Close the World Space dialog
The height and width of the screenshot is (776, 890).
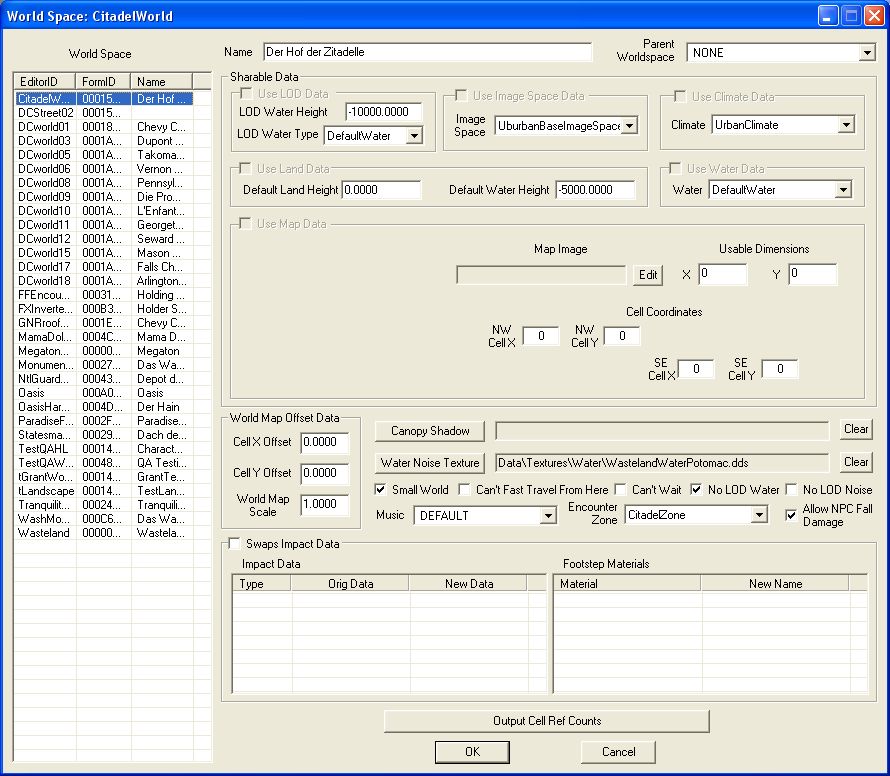874,15
